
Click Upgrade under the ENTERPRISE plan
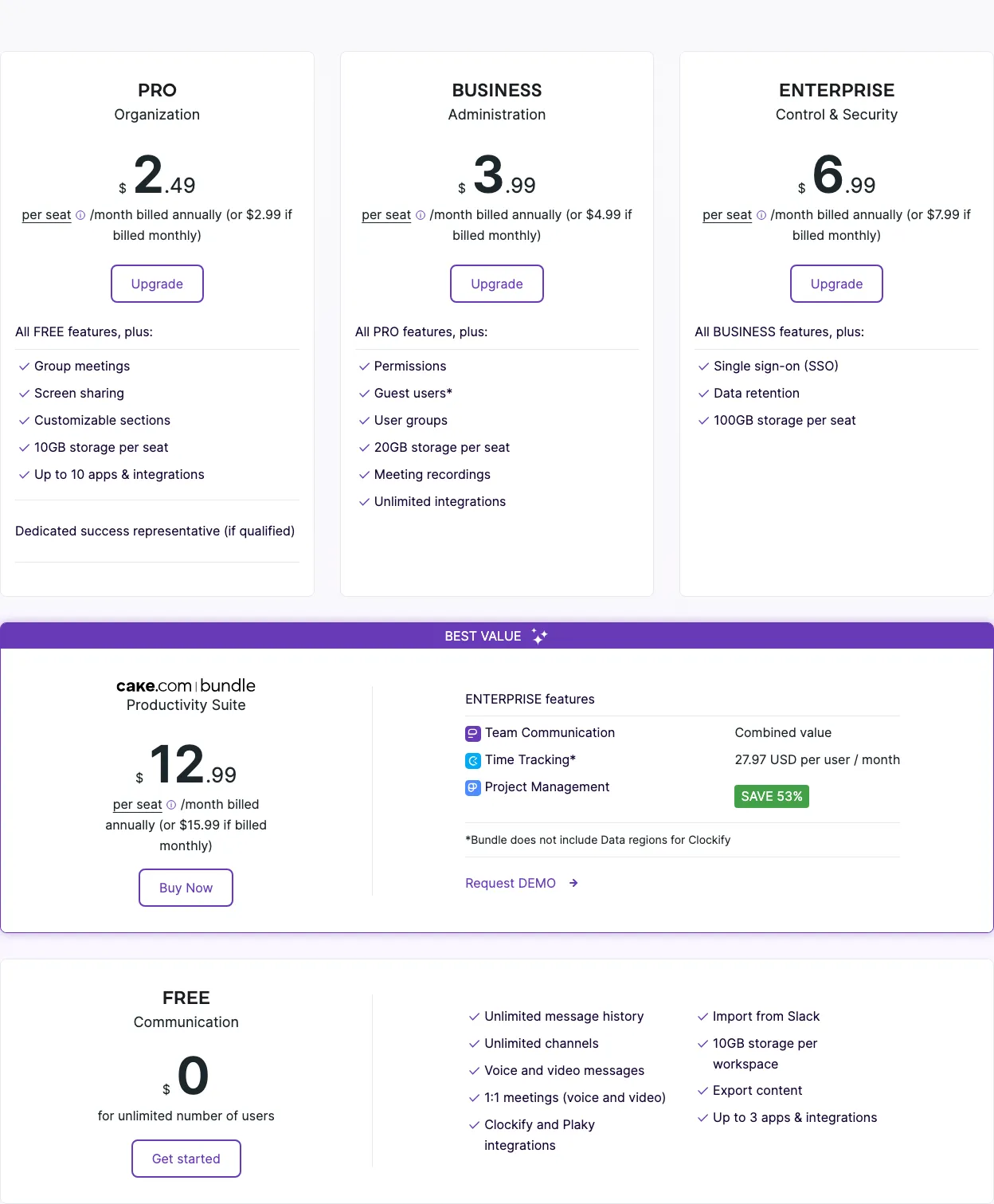836,284
